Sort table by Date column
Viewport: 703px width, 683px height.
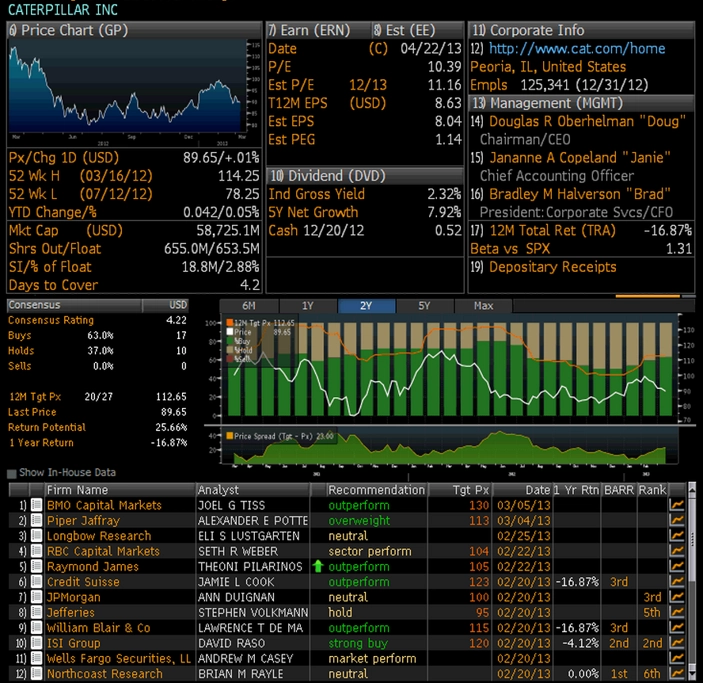coord(522,490)
